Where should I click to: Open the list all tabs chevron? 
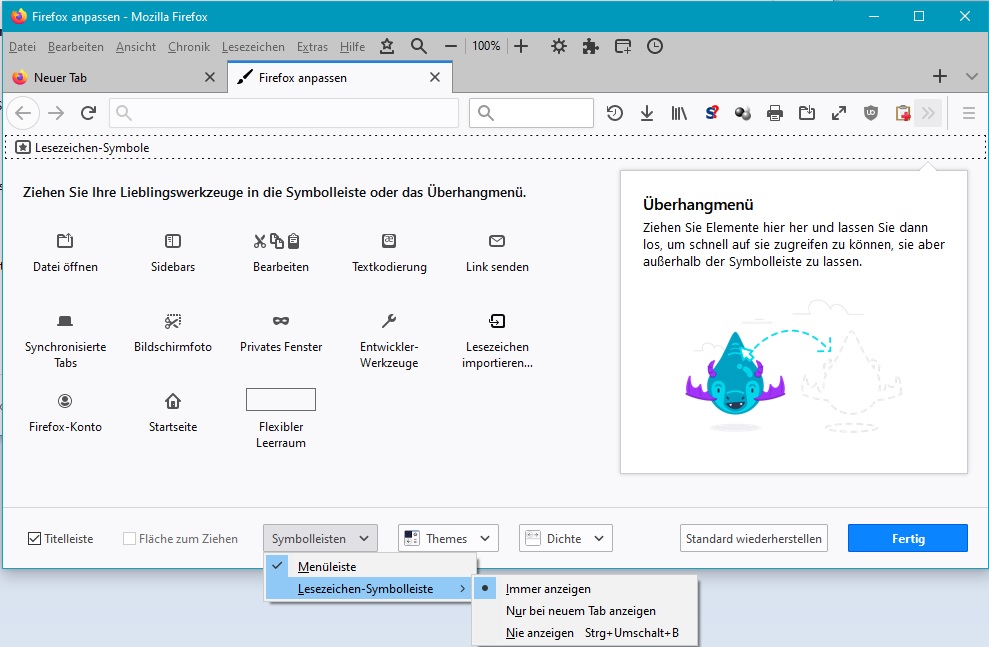point(971,76)
